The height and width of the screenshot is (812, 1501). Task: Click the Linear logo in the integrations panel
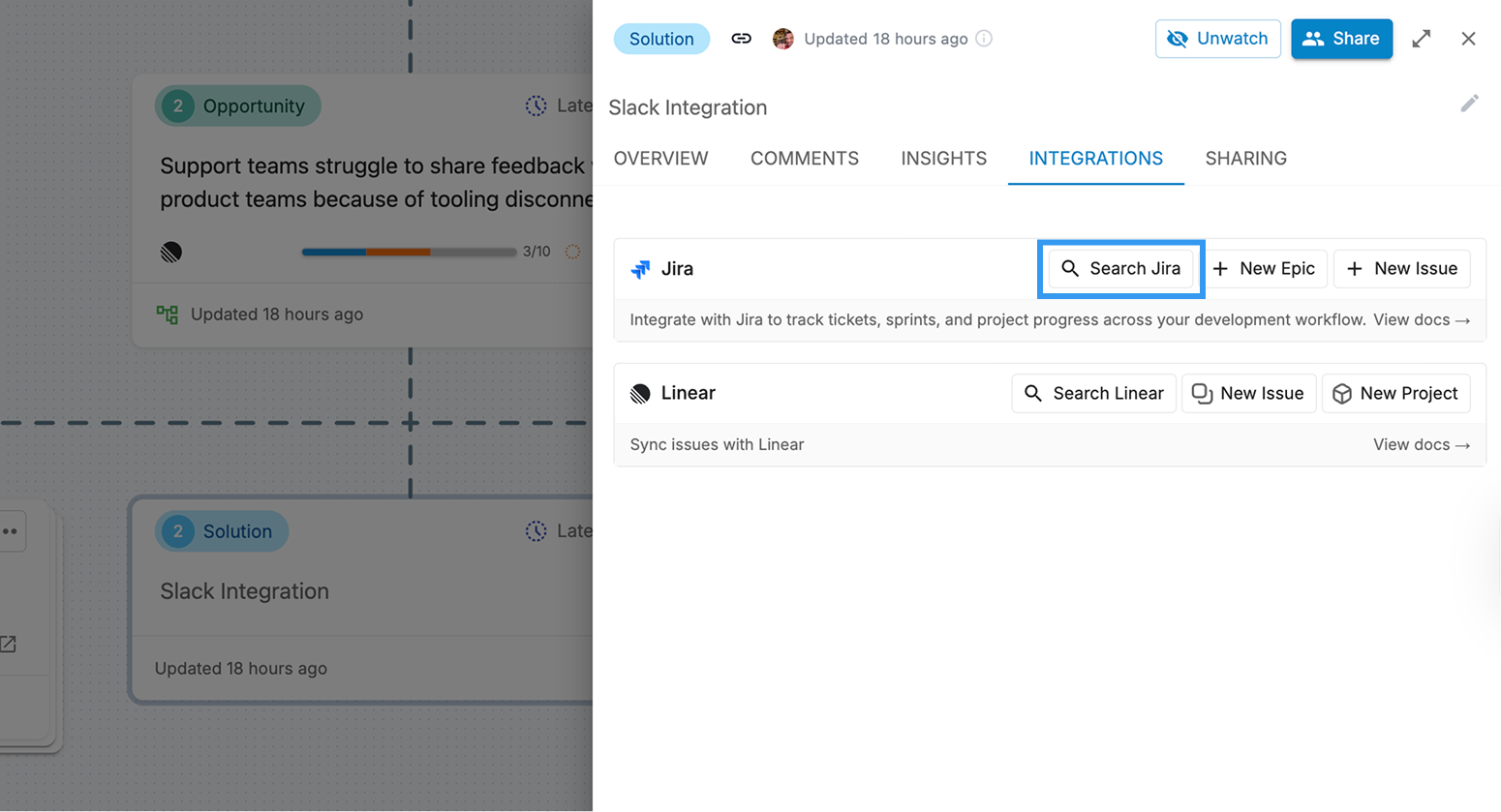click(639, 393)
